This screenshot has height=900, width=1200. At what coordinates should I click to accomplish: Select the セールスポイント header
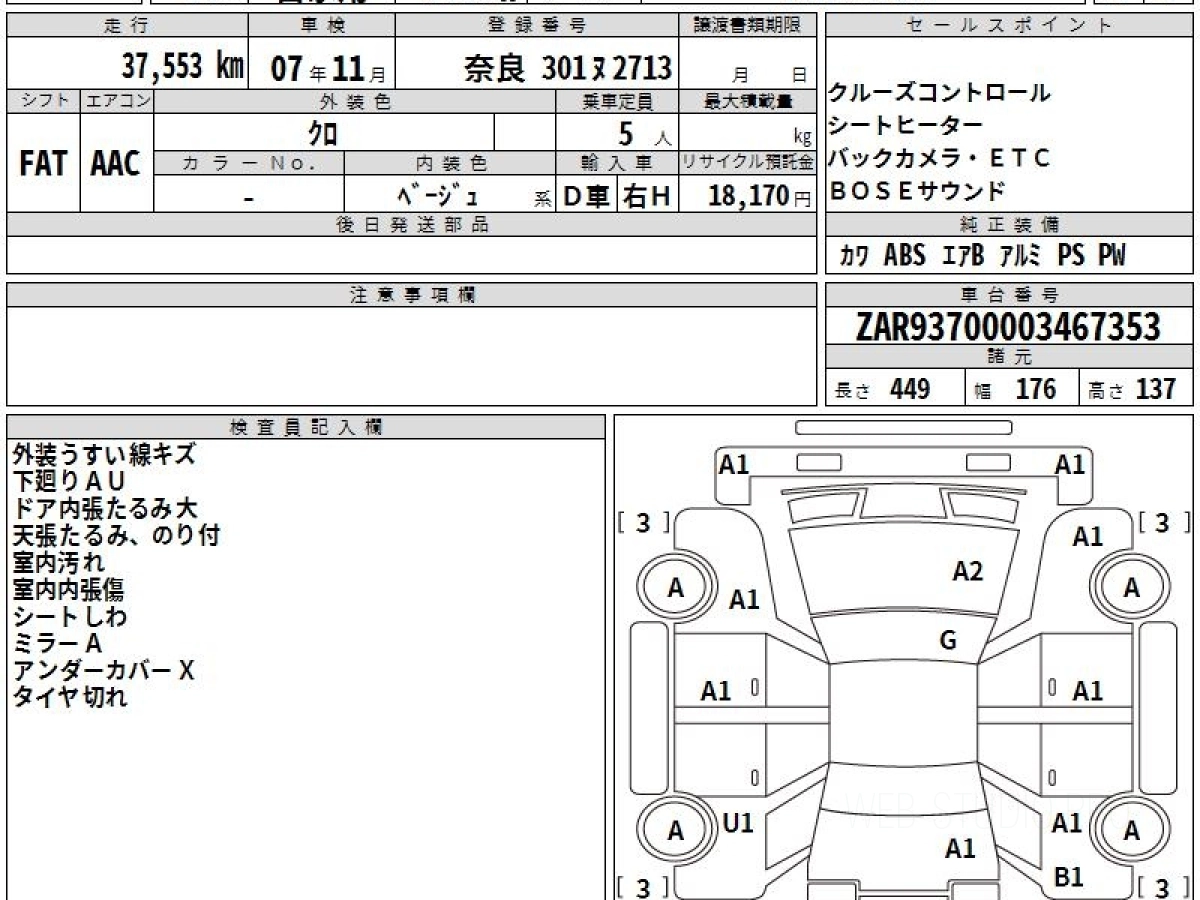pos(1010,27)
